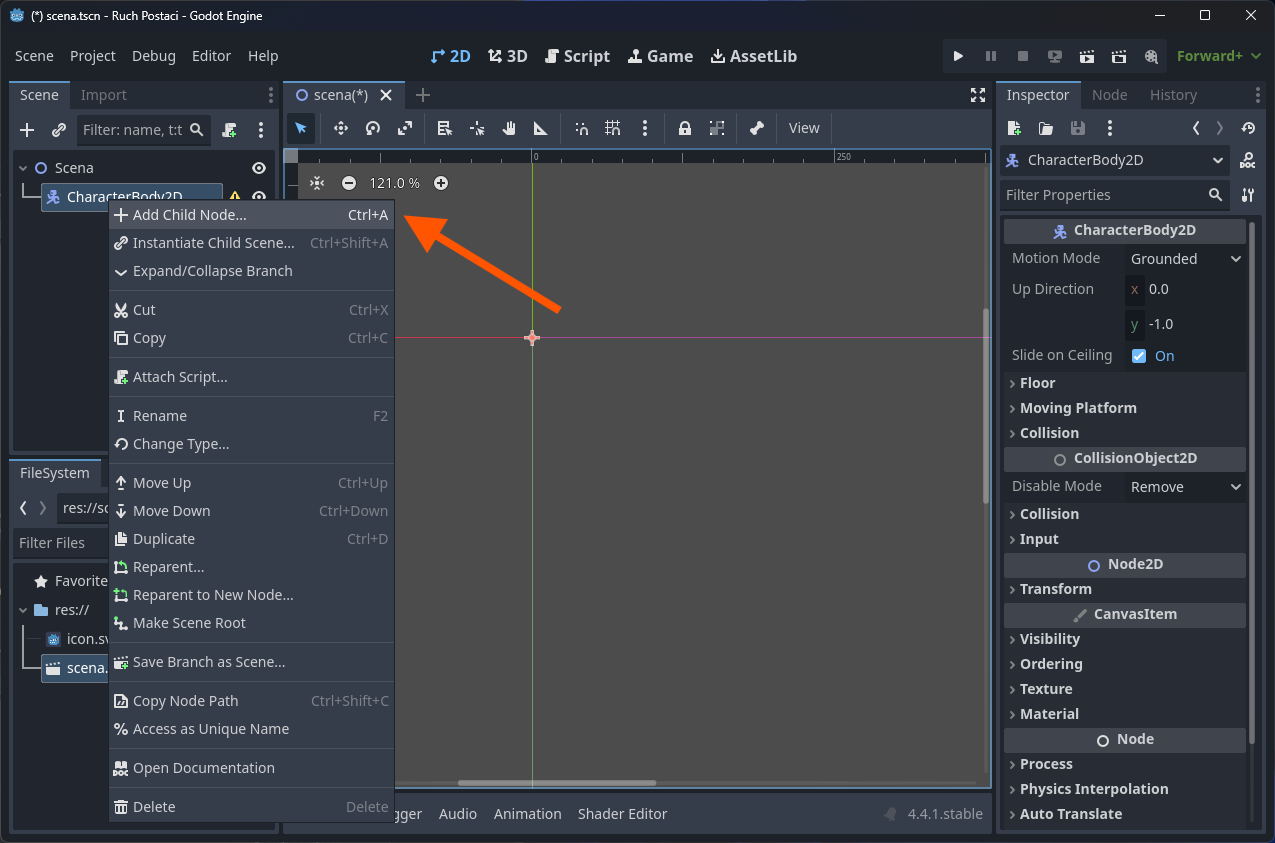Expand the Physics Interpolation group

click(x=1126, y=789)
